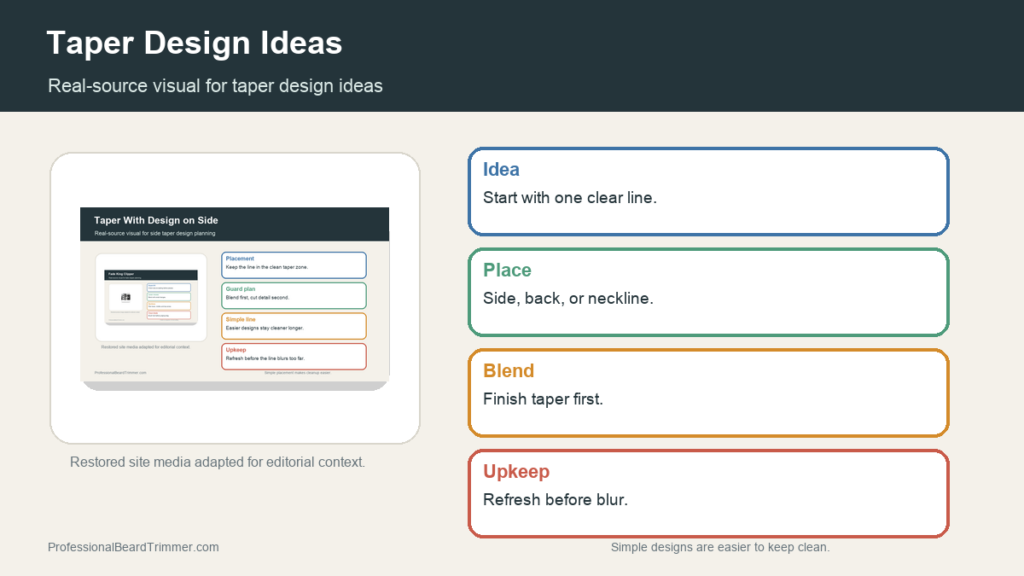Select the Place card with green border
Screen dimensions: 1024x576
(x=709, y=293)
